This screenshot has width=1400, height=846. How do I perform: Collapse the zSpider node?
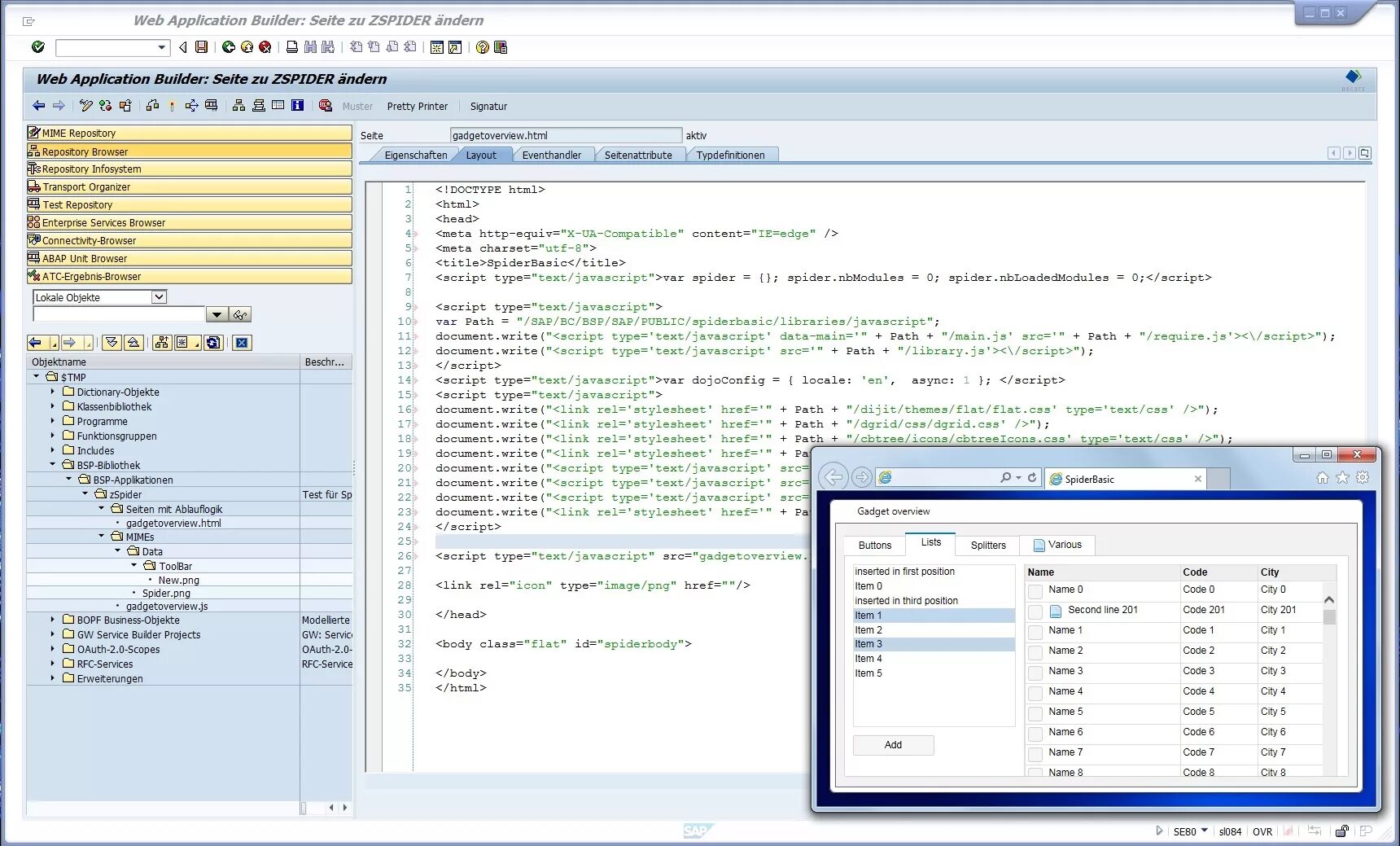coord(85,494)
